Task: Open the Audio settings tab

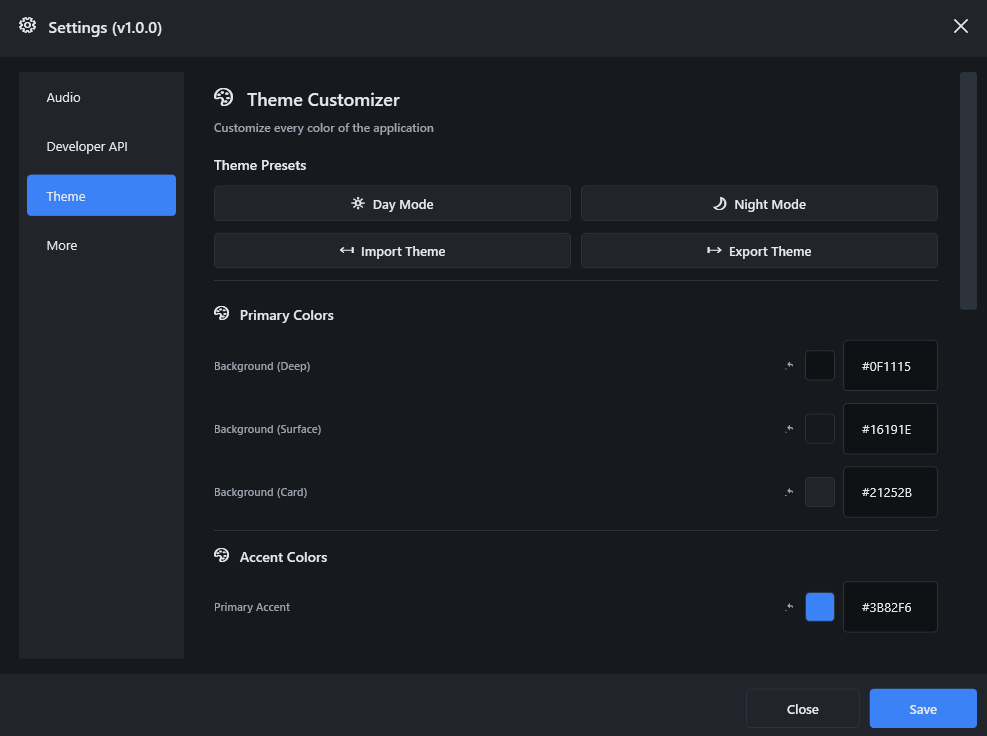Action: [64, 98]
